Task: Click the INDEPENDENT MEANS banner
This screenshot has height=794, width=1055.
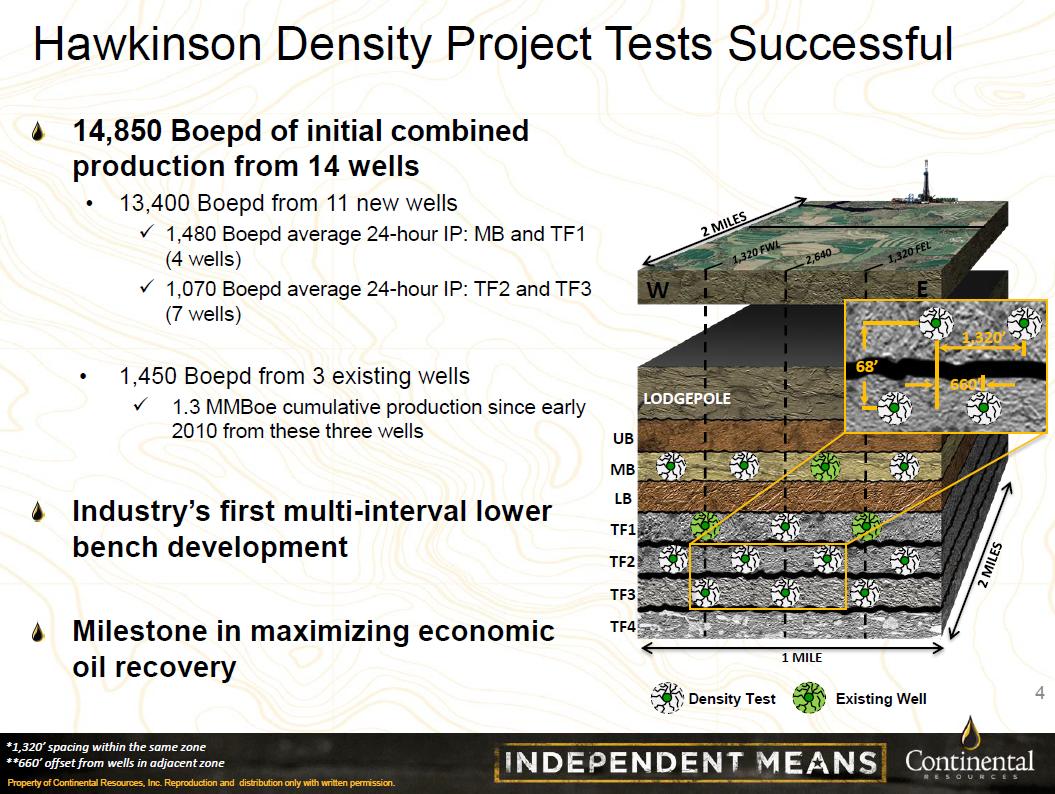Action: (689, 763)
